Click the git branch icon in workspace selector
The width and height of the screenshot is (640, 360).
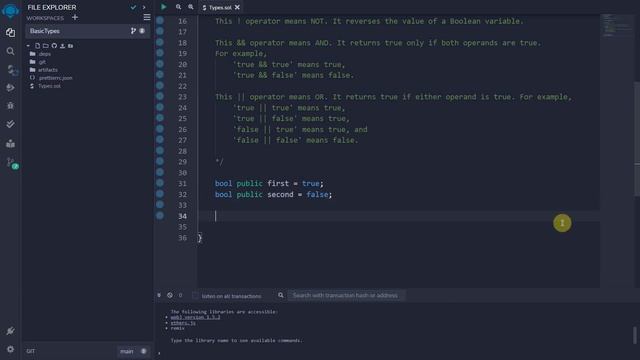133,31
